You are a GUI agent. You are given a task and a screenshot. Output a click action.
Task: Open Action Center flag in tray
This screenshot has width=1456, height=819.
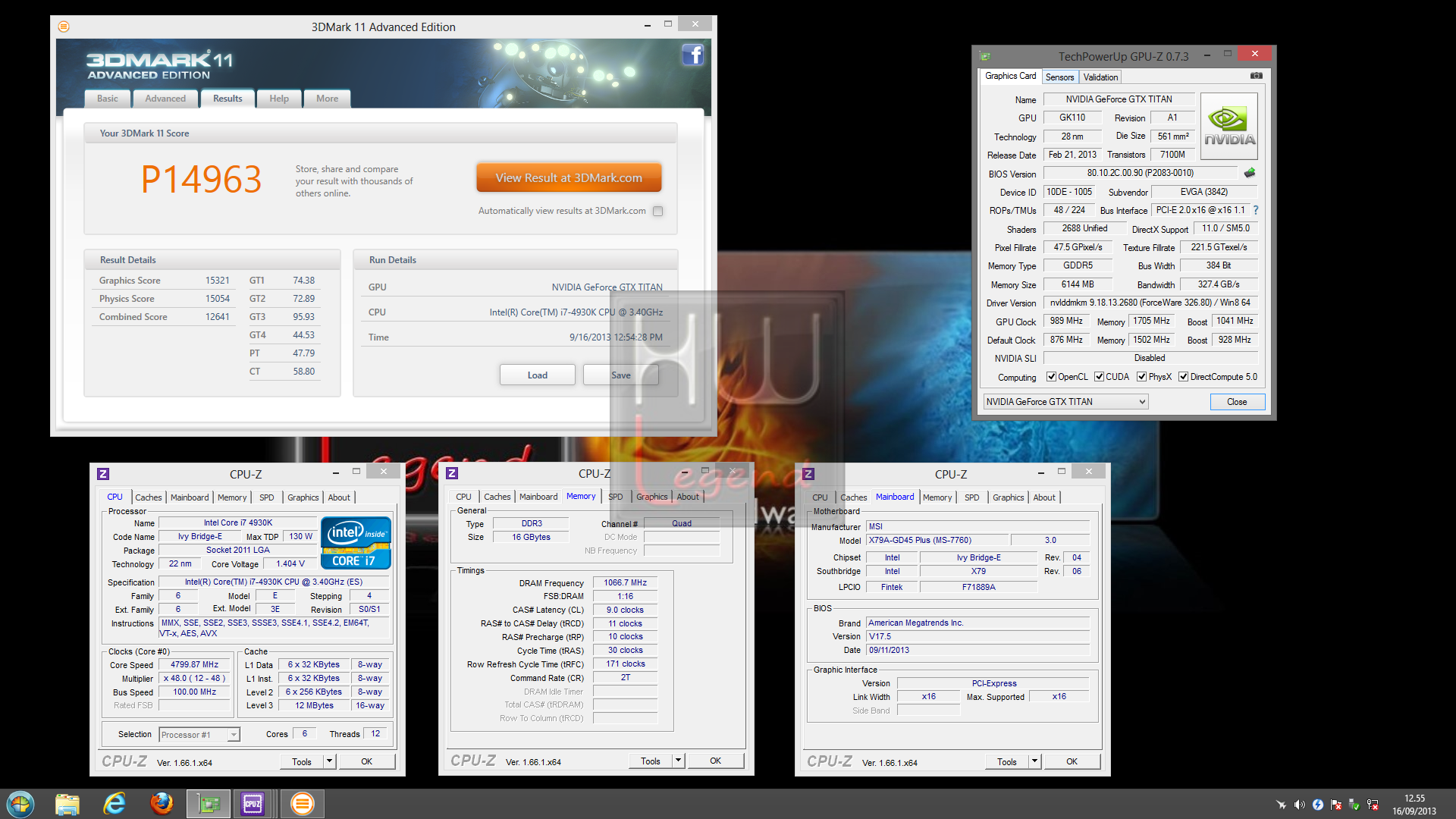tap(1335, 805)
